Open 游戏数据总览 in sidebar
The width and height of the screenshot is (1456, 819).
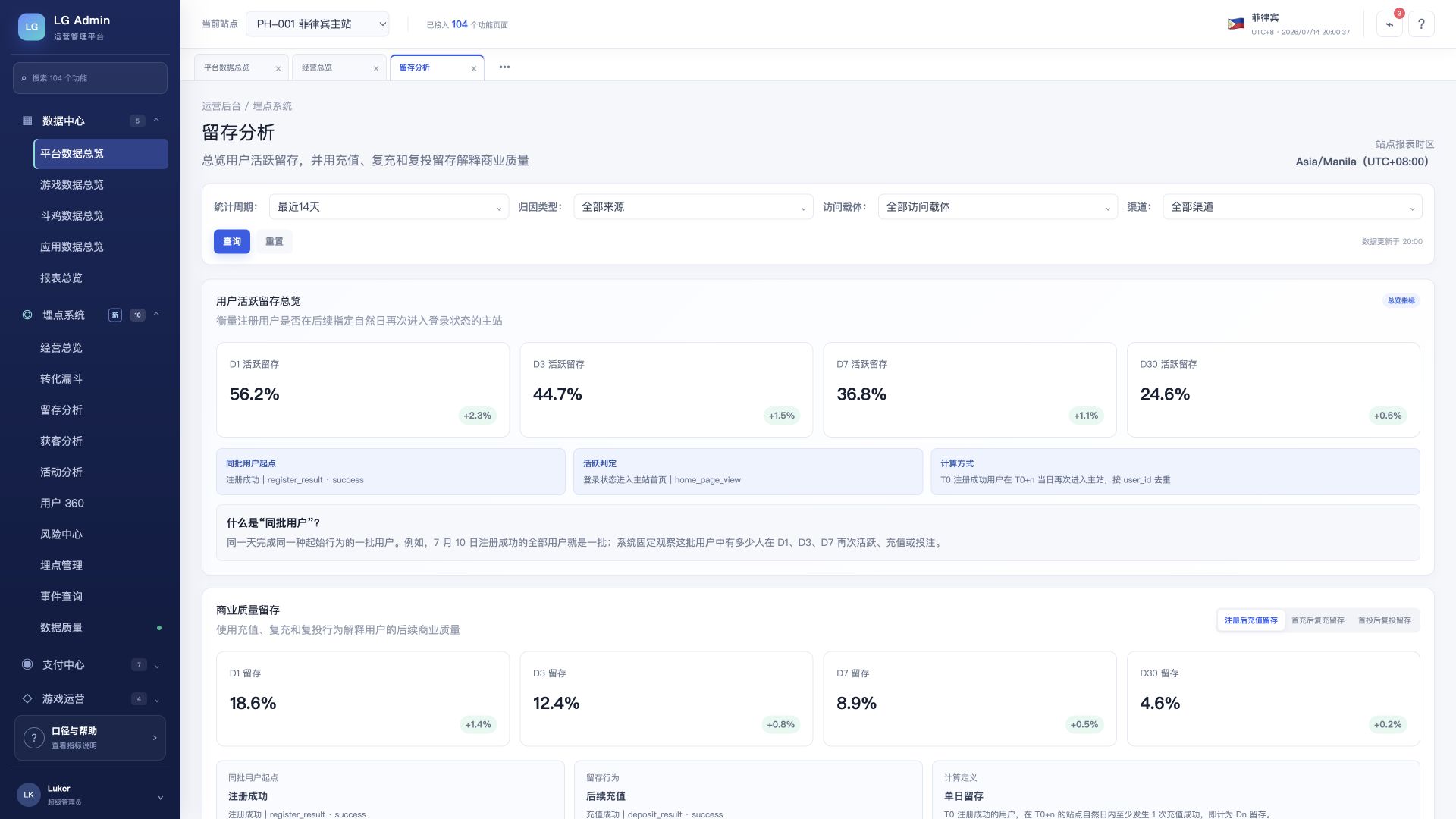(101, 185)
